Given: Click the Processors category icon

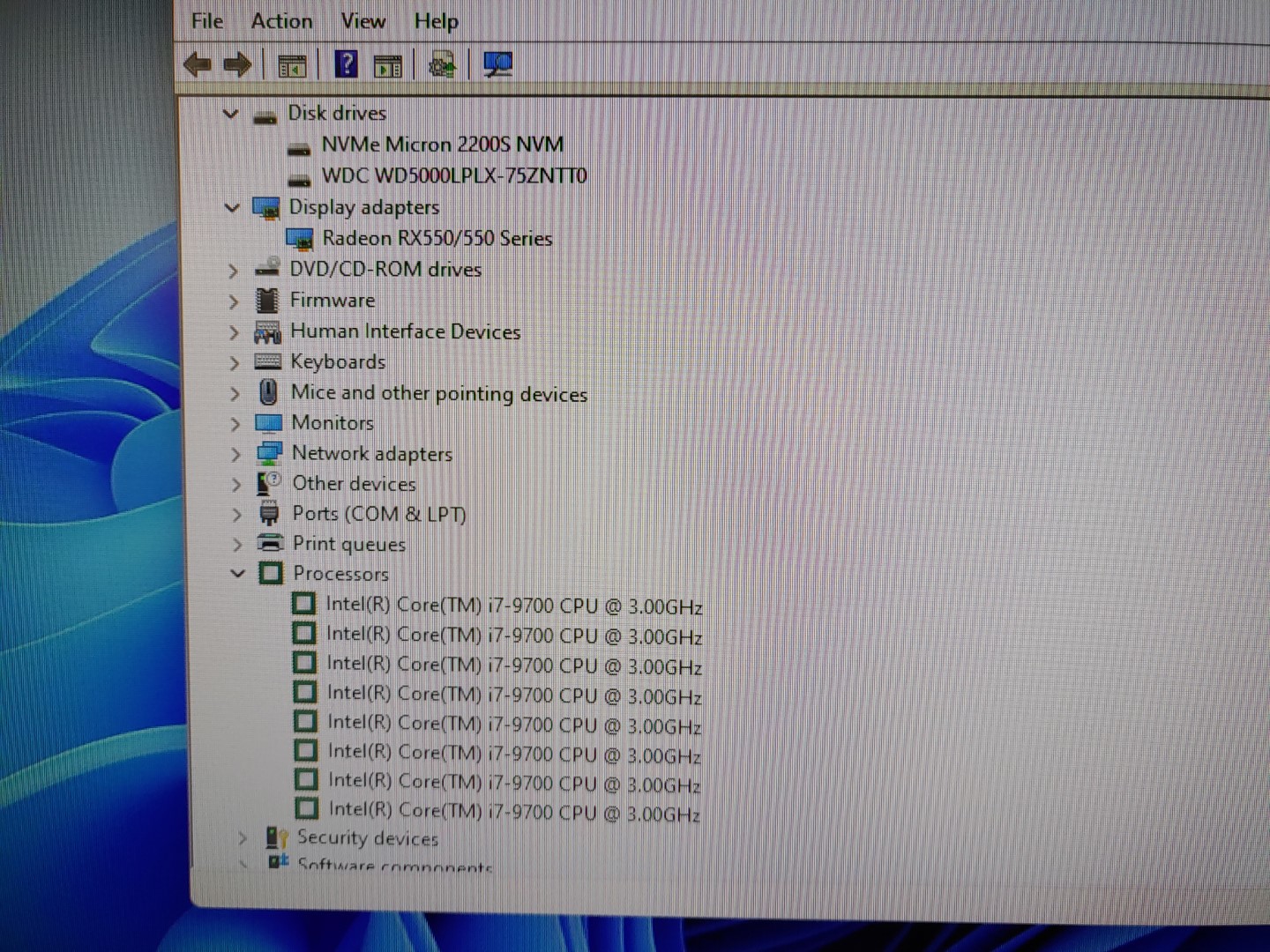Looking at the screenshot, I should click(271, 573).
